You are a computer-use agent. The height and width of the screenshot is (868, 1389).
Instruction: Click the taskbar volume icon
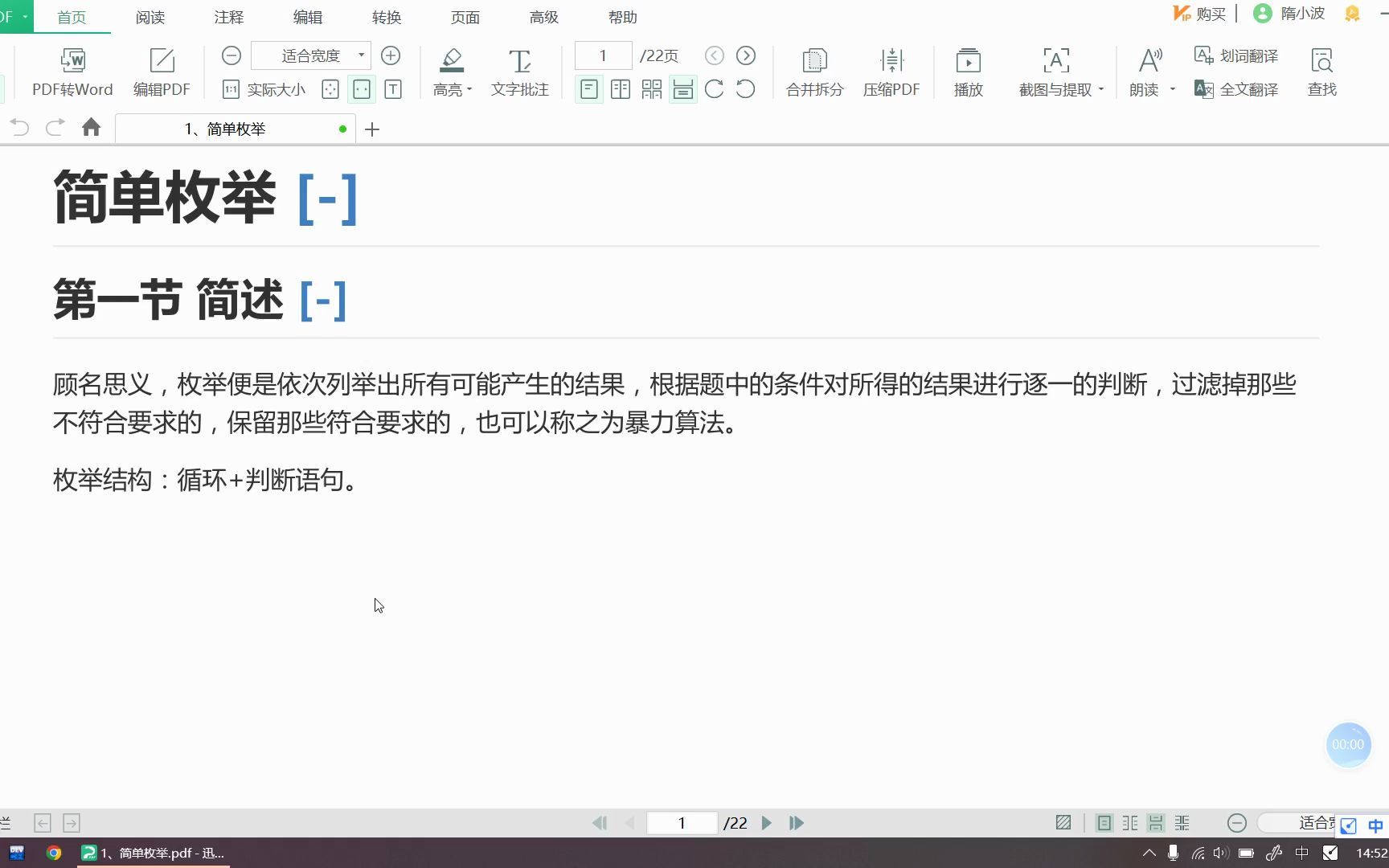pos(1221,853)
